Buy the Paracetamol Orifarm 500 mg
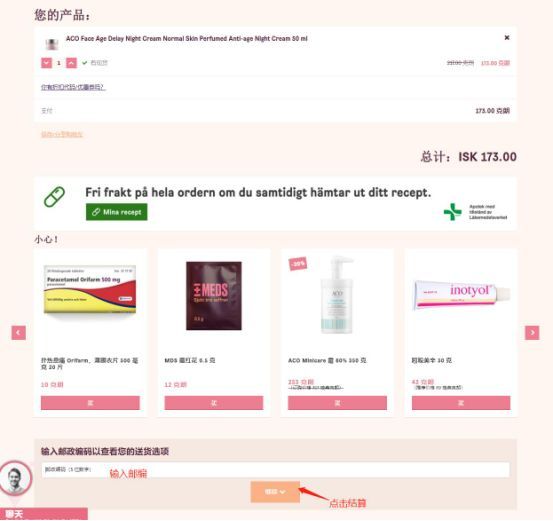 tap(90, 403)
